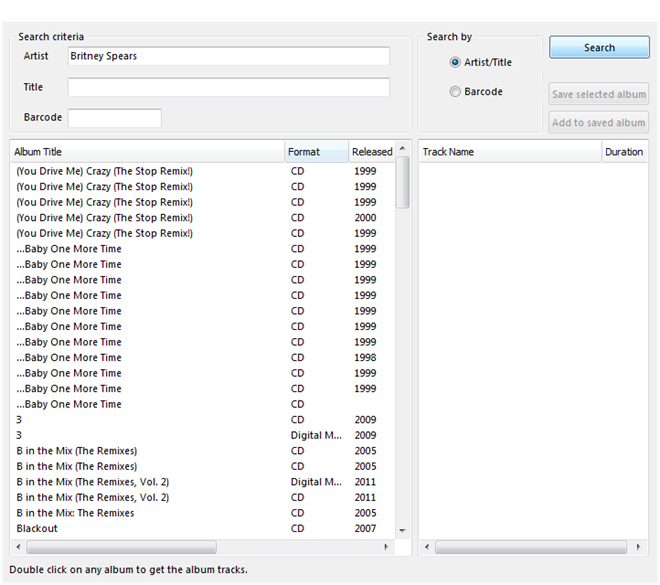Image resolution: width=660 pixels, height=585 pixels.
Task: Click the album list right scroll arrow
Action: [x=386, y=547]
